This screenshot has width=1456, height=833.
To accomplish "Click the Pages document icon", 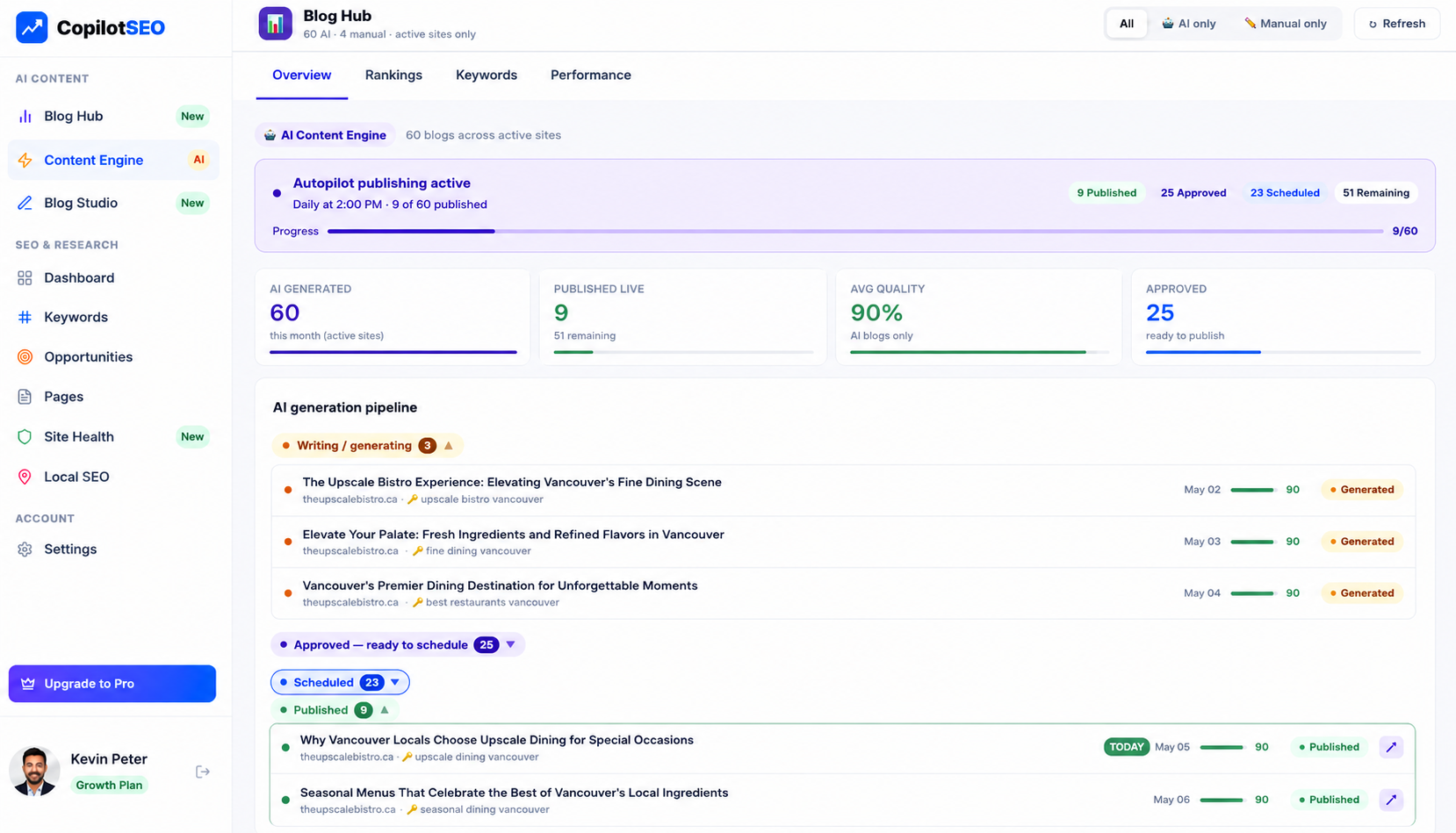I will (x=25, y=397).
